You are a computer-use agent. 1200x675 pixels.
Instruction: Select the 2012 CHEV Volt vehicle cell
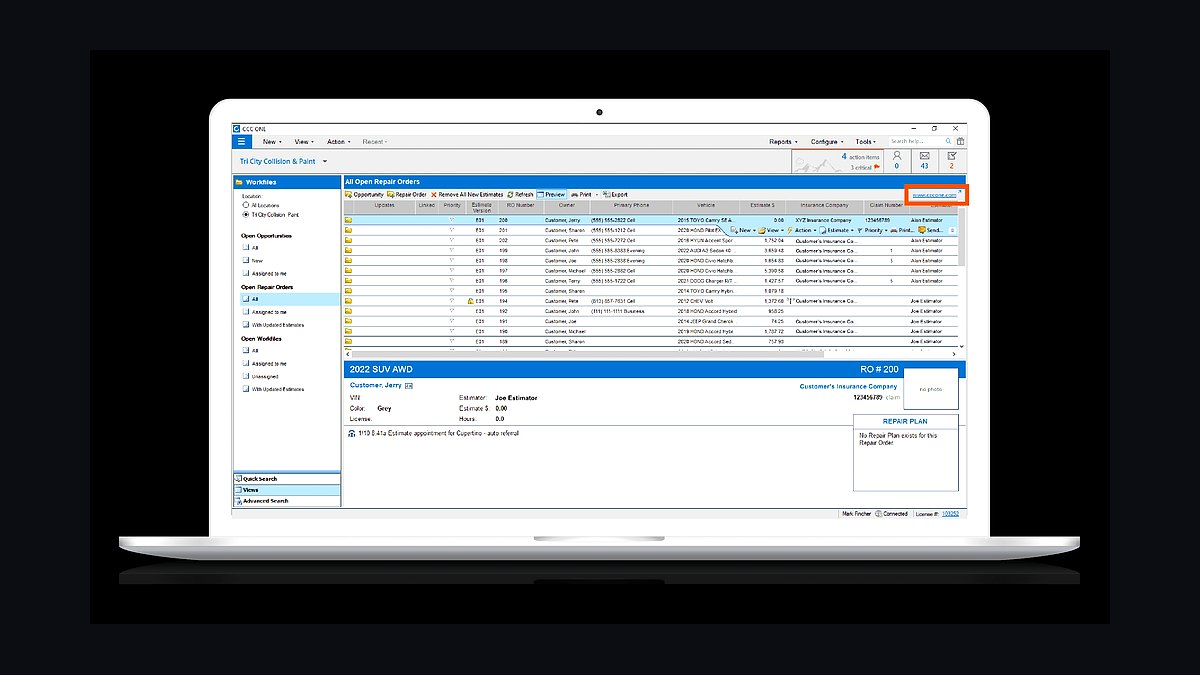(710, 300)
